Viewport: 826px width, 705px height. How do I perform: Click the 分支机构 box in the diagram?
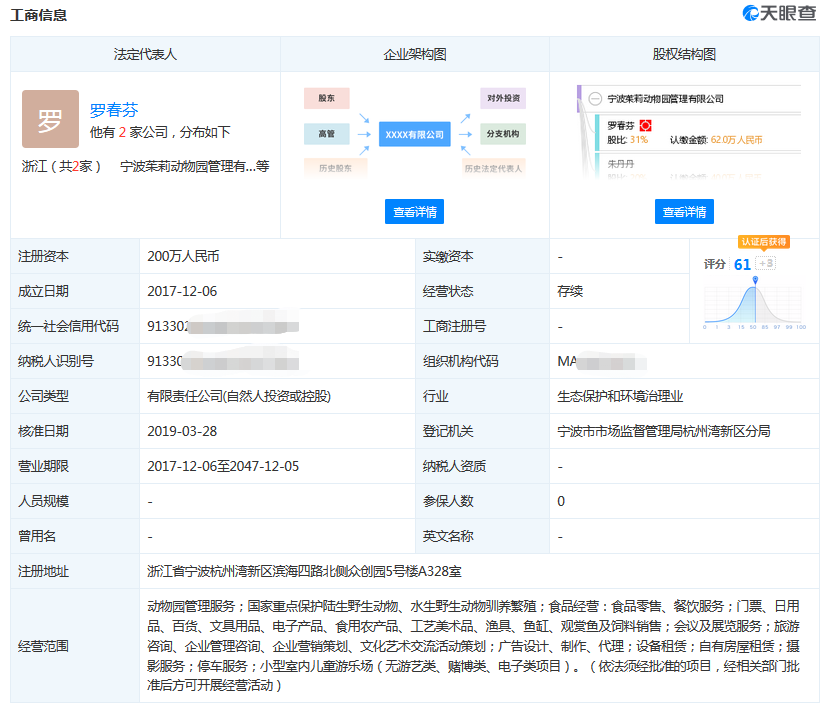click(x=503, y=133)
